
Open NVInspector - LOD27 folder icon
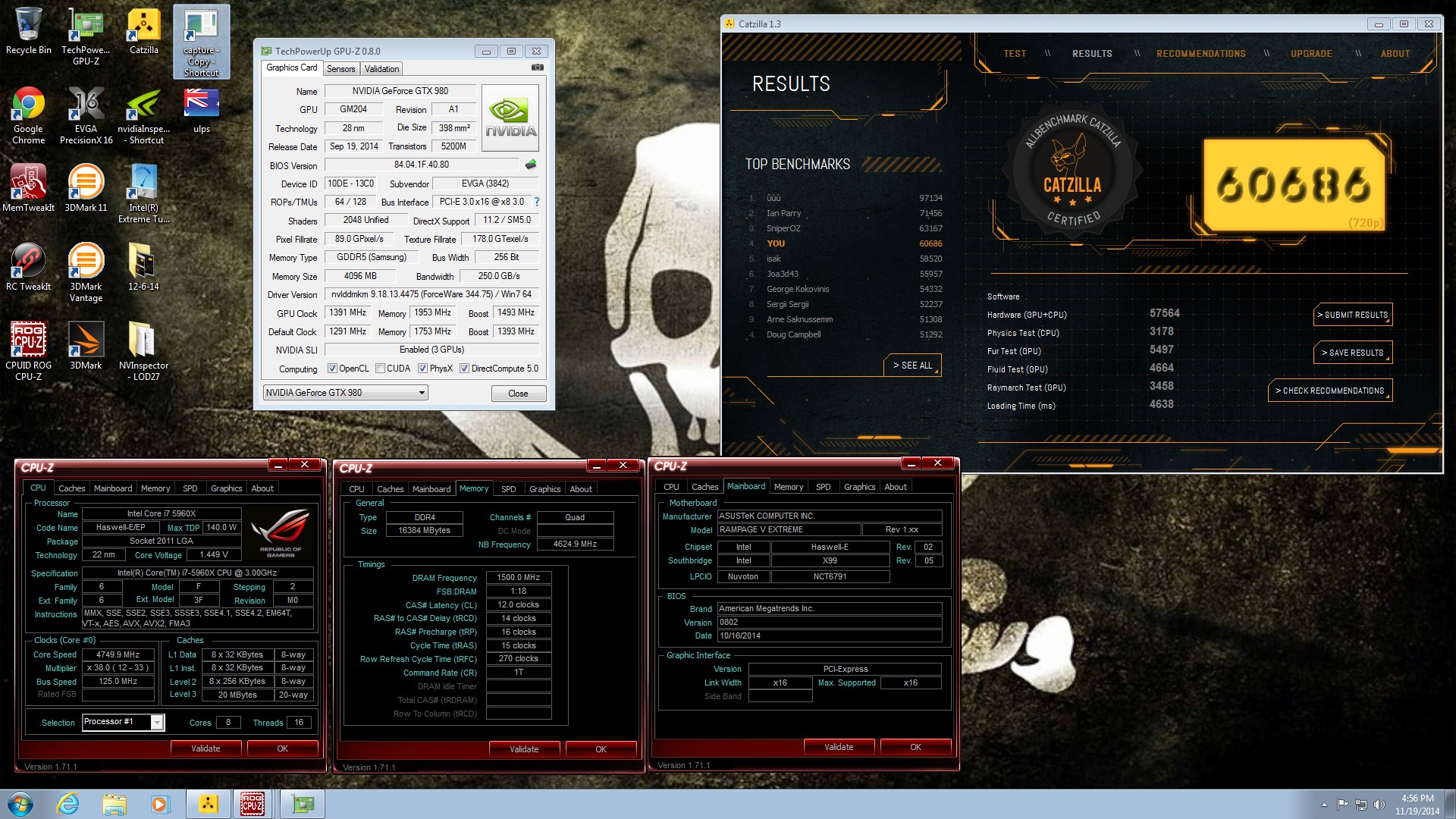click(x=143, y=351)
